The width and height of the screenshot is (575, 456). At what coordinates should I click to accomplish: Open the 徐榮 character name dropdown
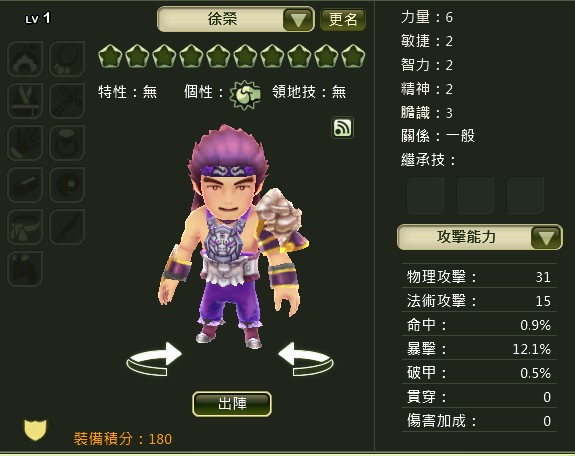(x=298, y=19)
